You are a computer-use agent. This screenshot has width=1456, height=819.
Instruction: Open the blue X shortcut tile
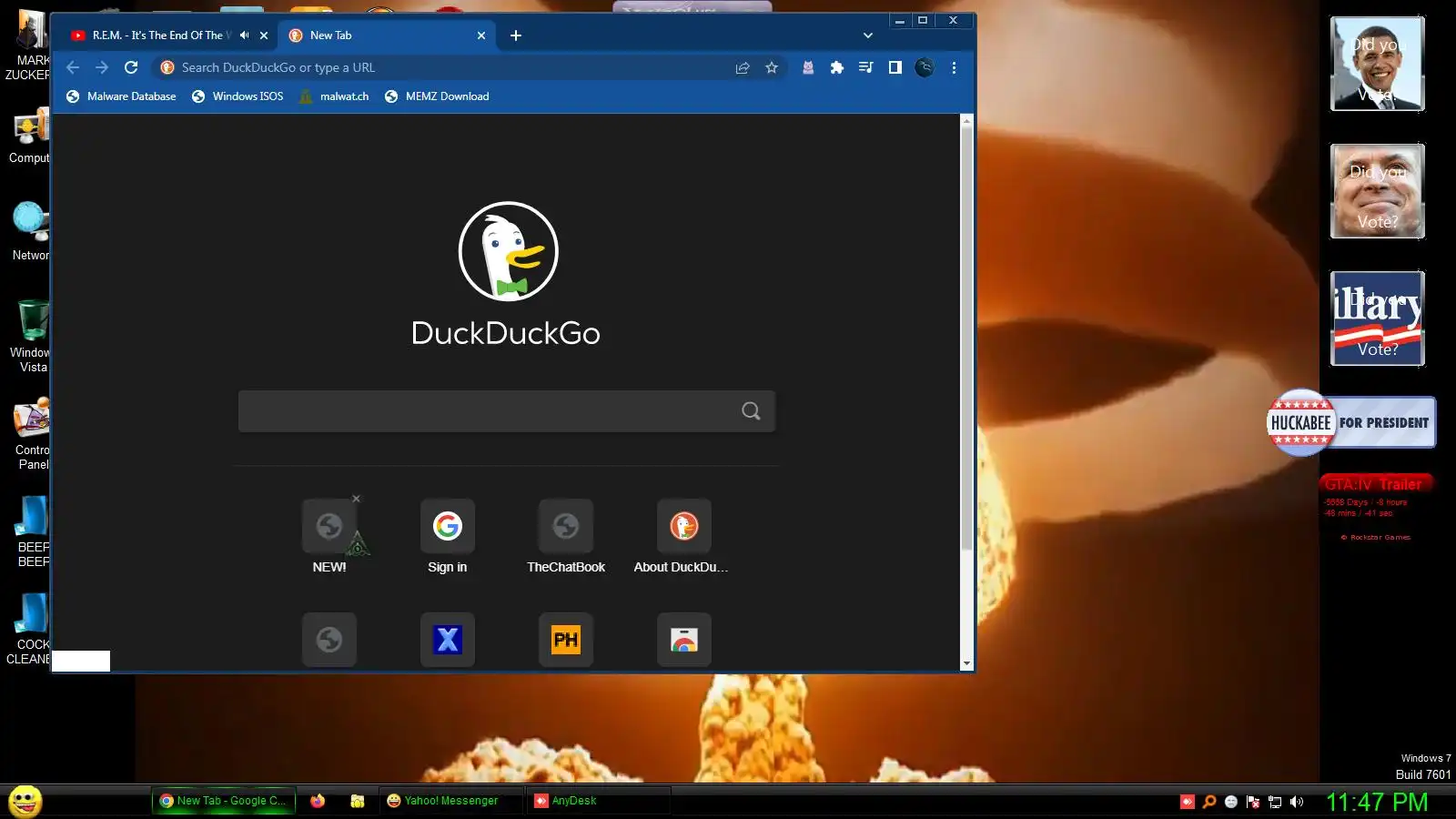point(448,640)
